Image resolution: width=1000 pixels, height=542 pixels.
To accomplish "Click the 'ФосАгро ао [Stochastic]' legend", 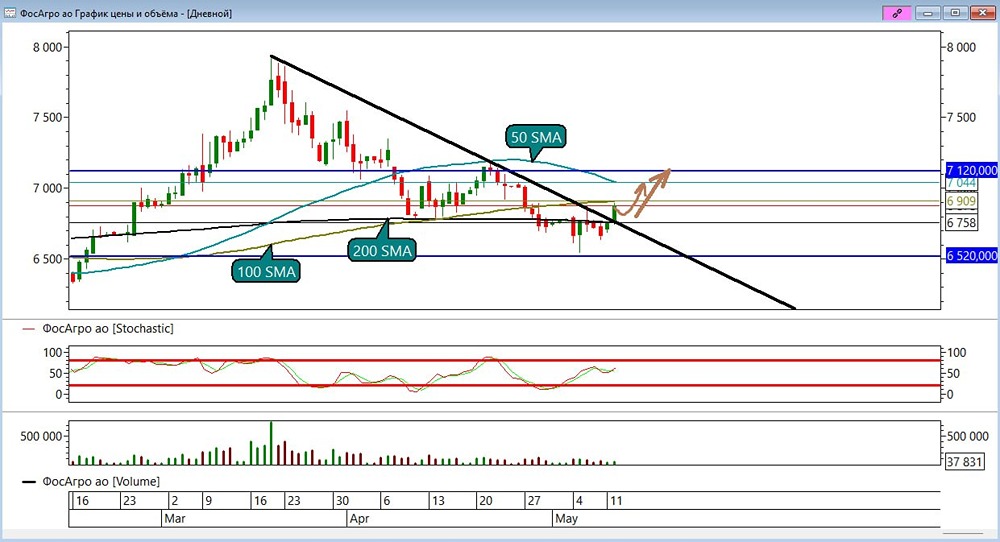I will (108, 328).
